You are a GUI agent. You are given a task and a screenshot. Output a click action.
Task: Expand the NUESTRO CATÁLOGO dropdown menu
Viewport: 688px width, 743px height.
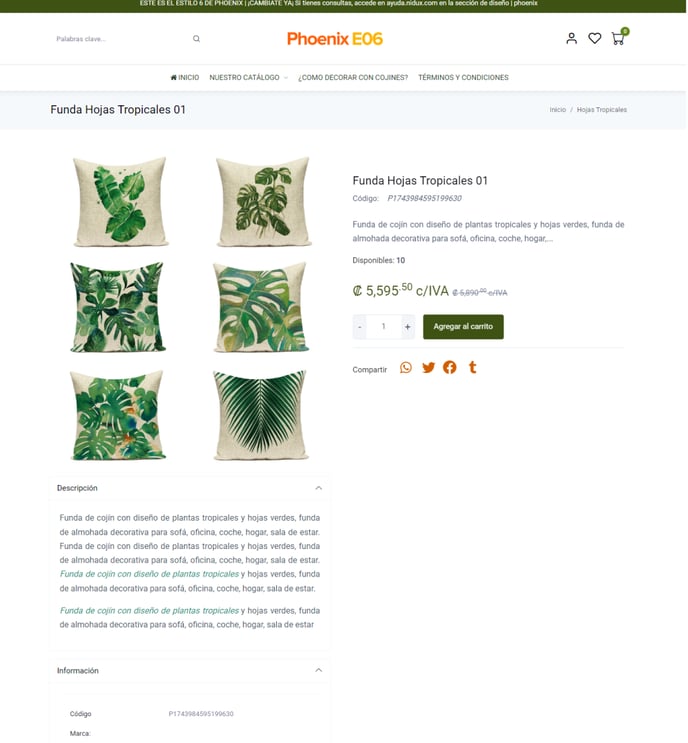click(248, 77)
